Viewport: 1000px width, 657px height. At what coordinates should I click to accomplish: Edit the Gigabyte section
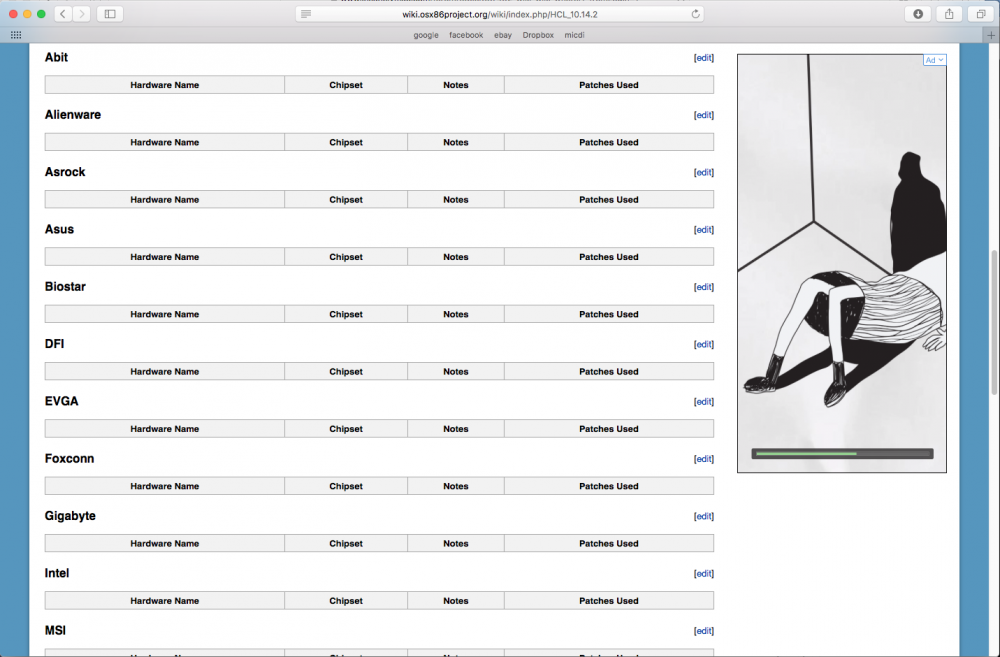(x=703, y=517)
